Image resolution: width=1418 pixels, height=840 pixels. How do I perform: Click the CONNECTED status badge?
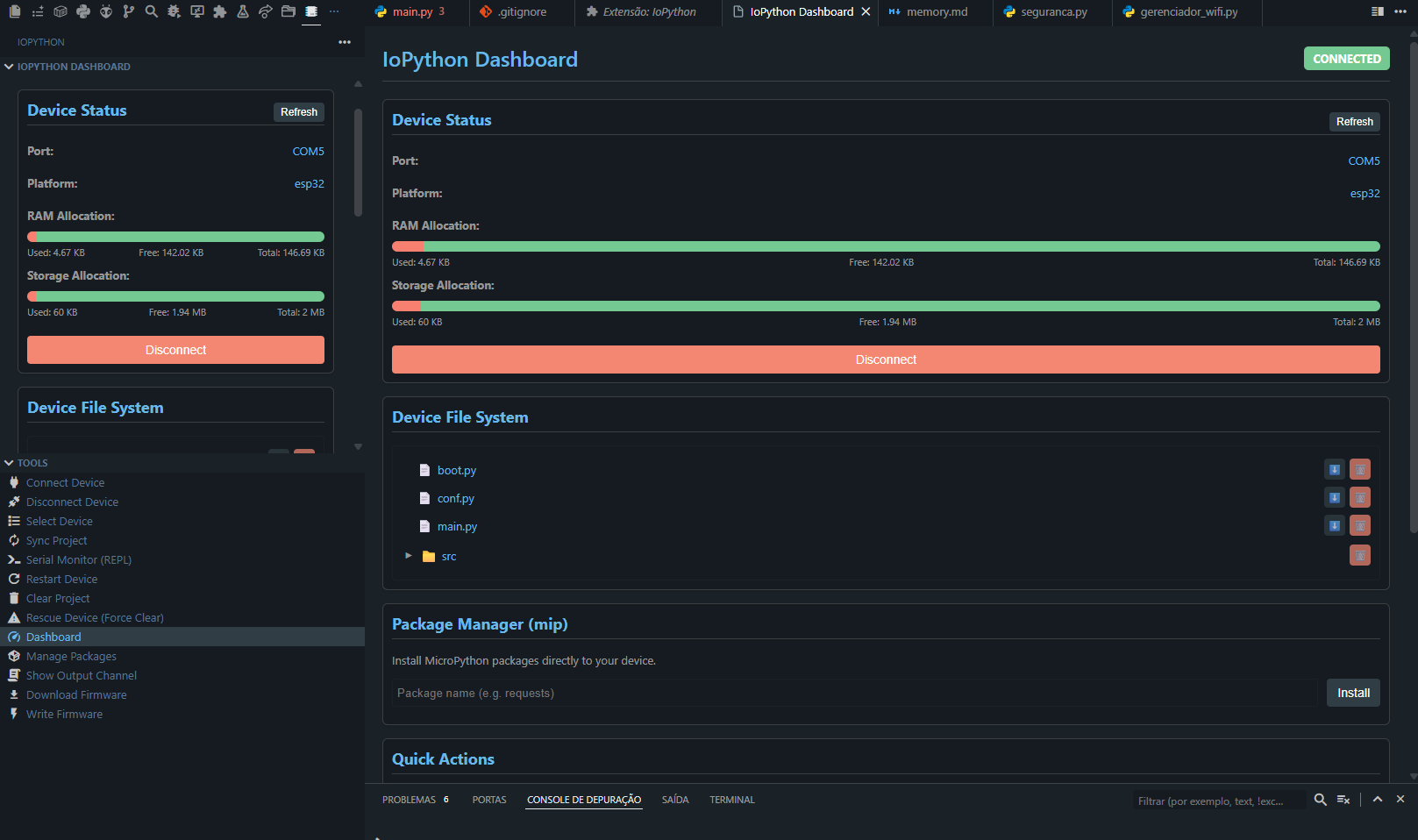tap(1346, 59)
